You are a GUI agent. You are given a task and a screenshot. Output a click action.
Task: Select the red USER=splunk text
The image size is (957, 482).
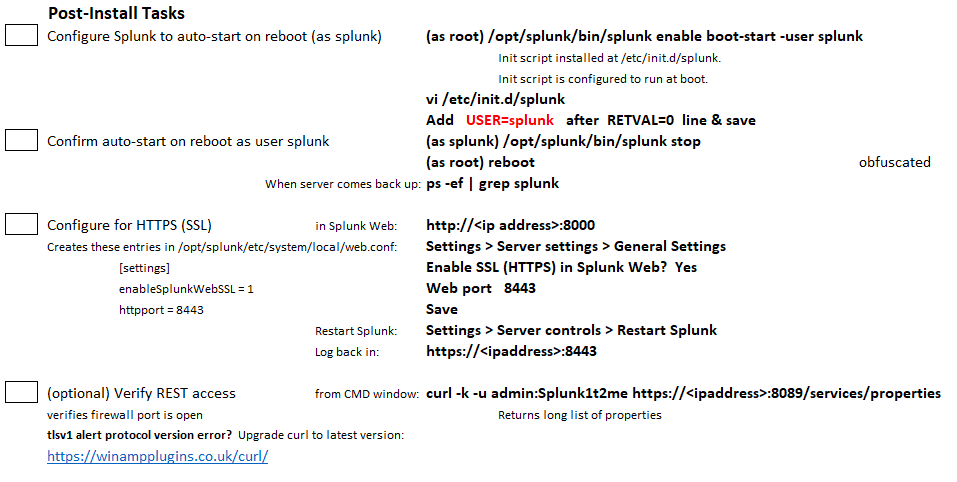coord(509,120)
